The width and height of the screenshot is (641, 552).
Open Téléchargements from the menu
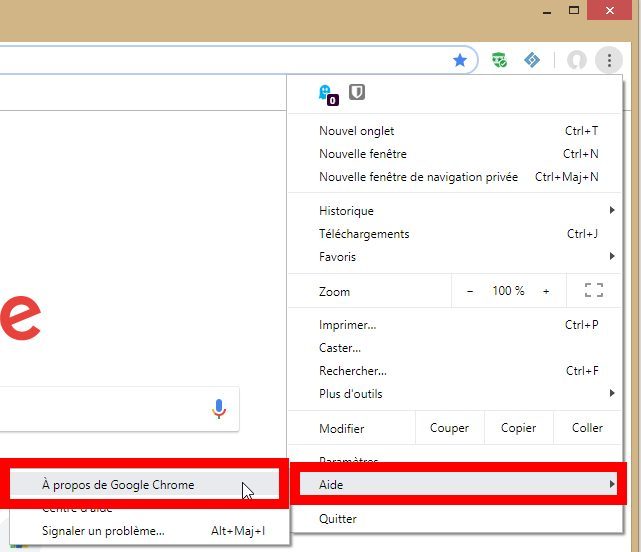tap(455, 233)
